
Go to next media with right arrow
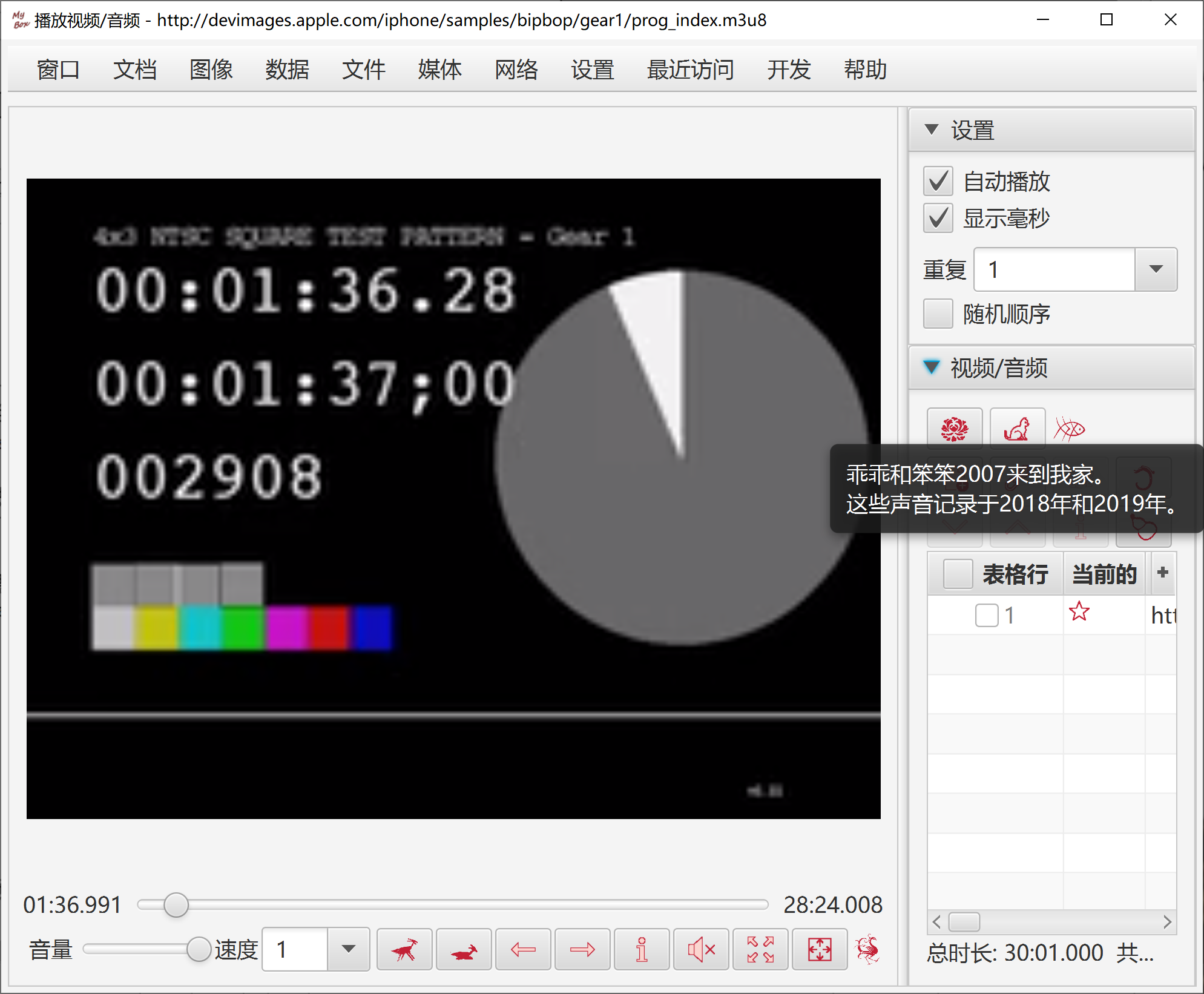pos(582,949)
